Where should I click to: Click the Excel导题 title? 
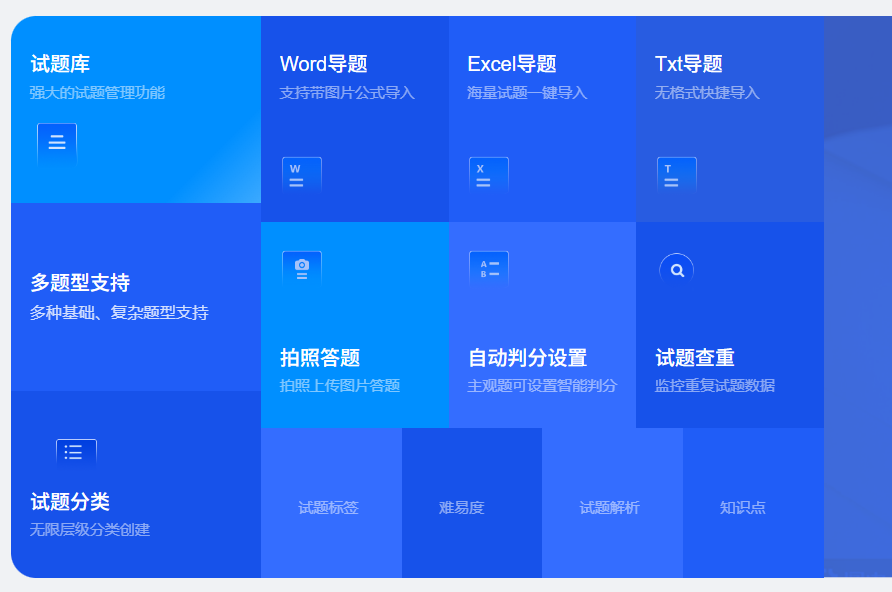click(x=511, y=64)
